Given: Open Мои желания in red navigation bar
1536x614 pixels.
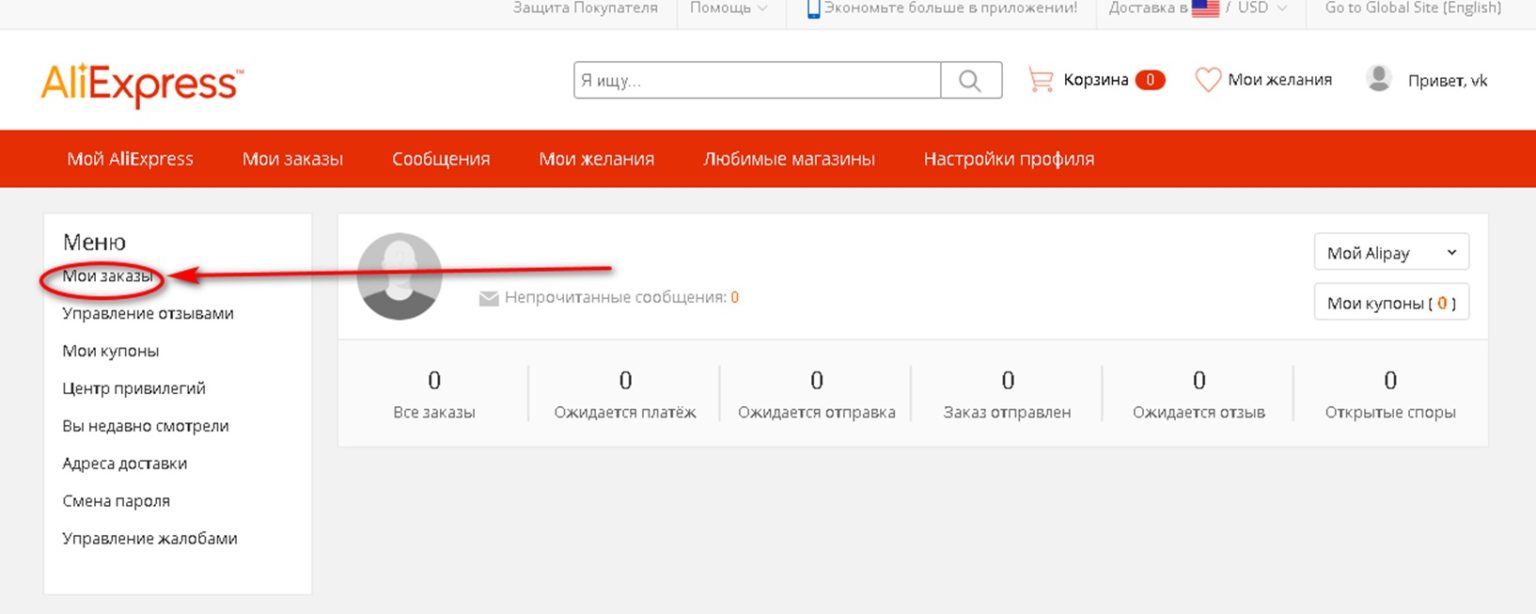Looking at the screenshot, I should tap(597, 159).
